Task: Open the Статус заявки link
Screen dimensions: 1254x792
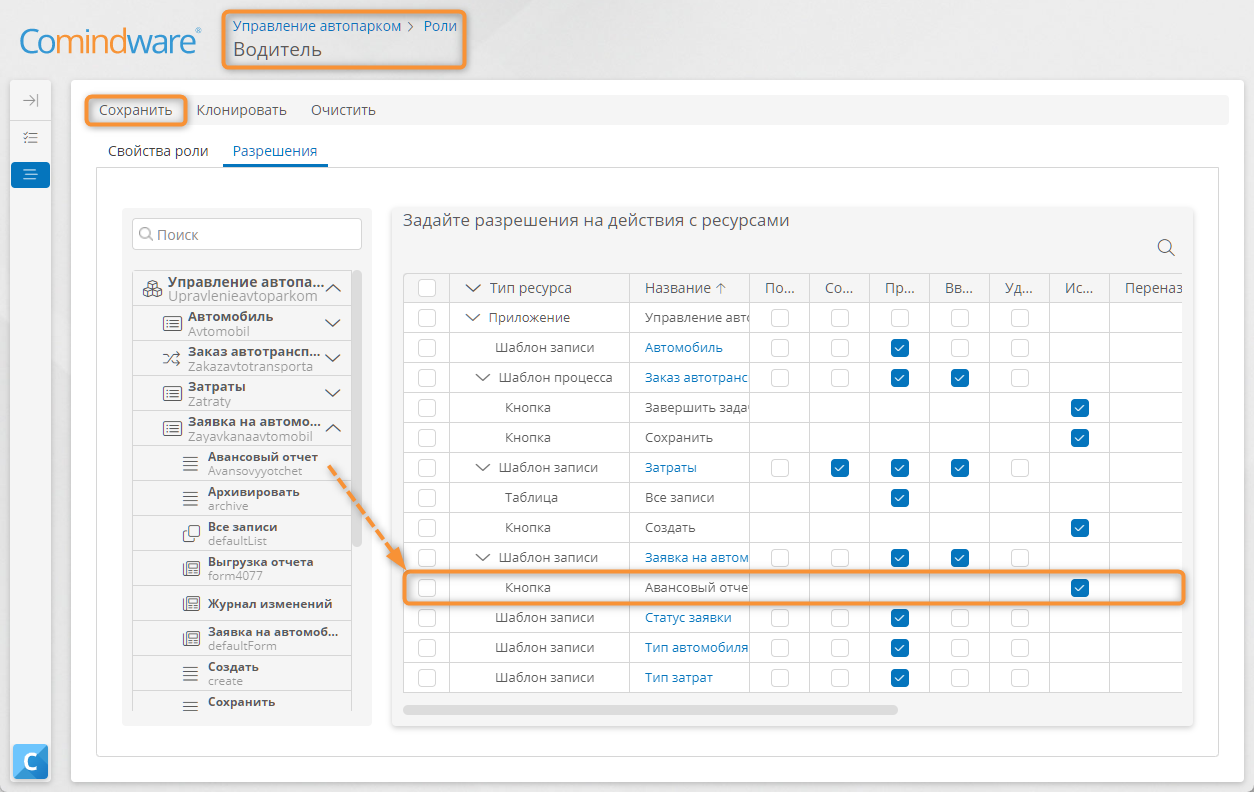Action: click(688, 618)
